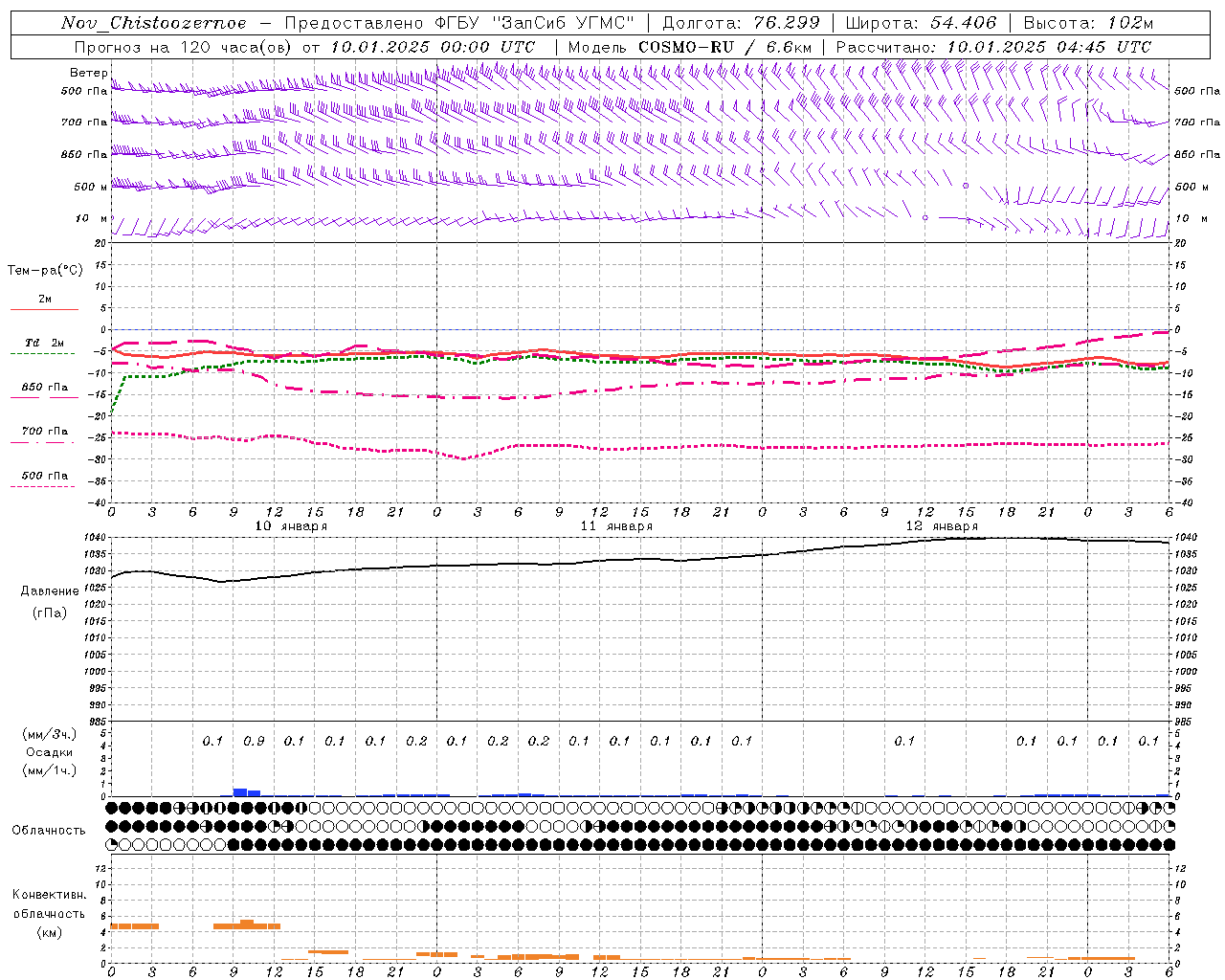Click the Высота 102м header field
The image size is (1225, 980).
pyautogui.click(x=1088, y=23)
